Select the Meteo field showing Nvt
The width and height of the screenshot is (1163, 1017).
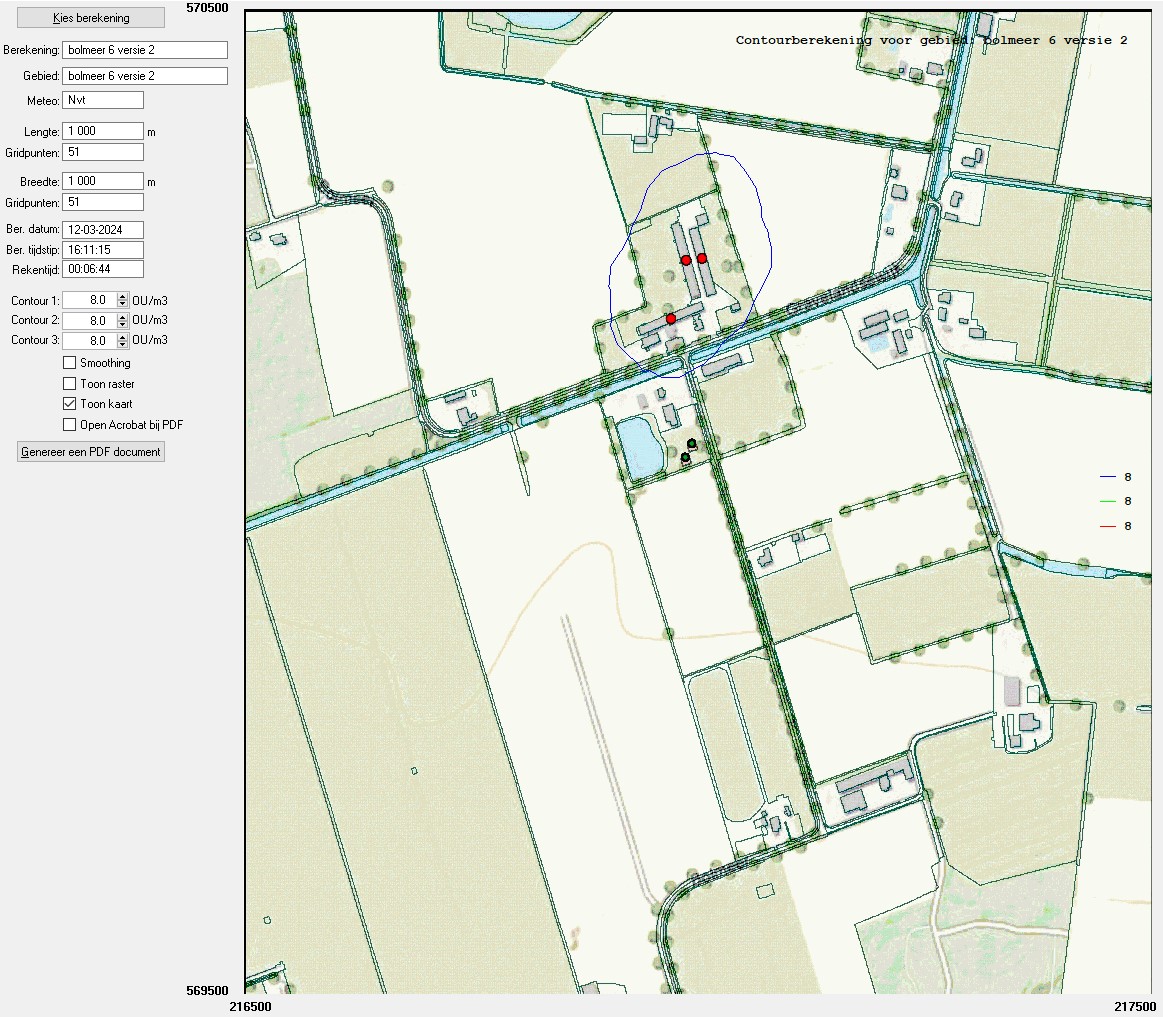102,100
